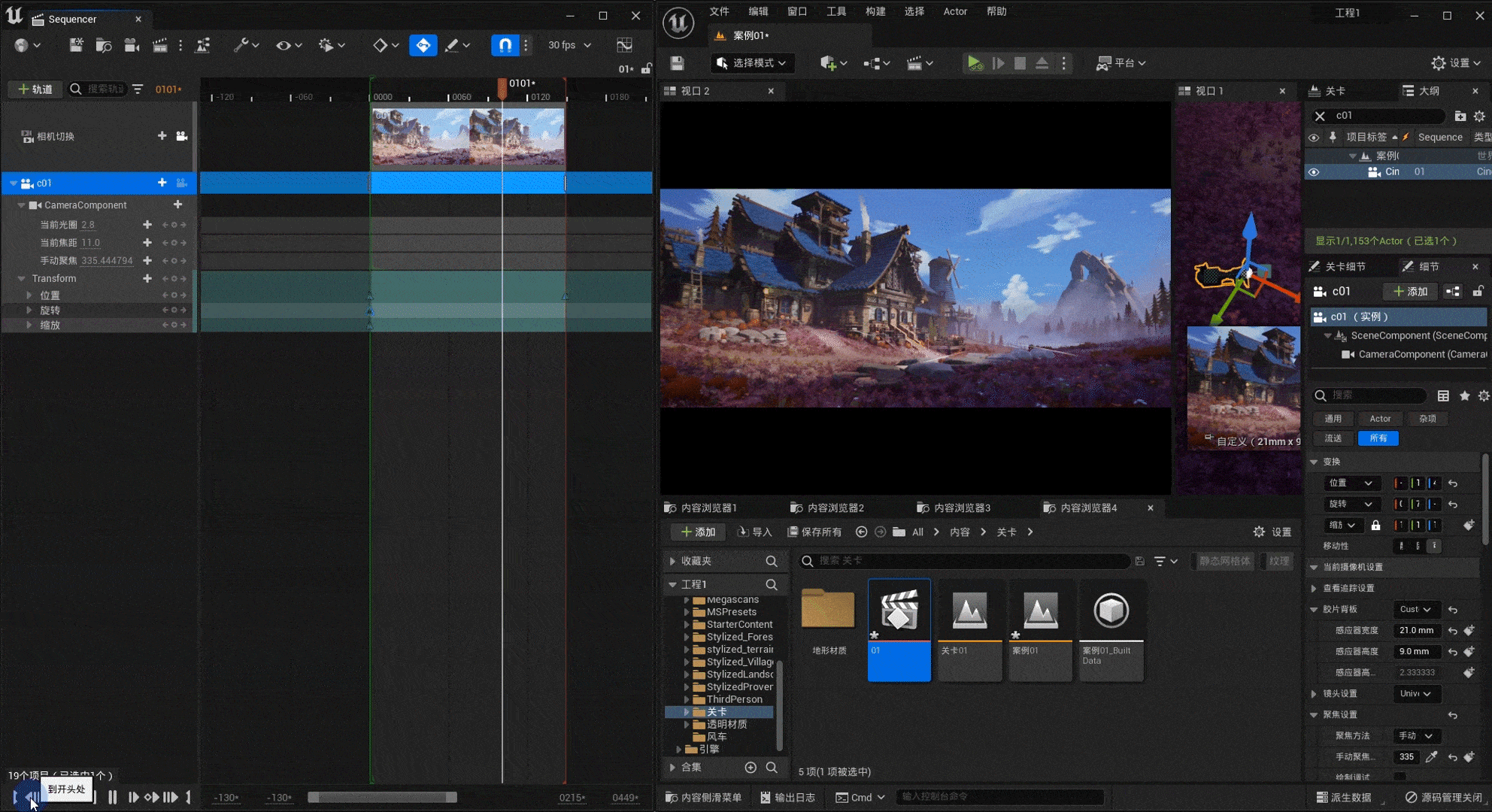This screenshot has height=812, width=1492.
Task: Expand the Transform track in sequencer
Action: coord(22,278)
